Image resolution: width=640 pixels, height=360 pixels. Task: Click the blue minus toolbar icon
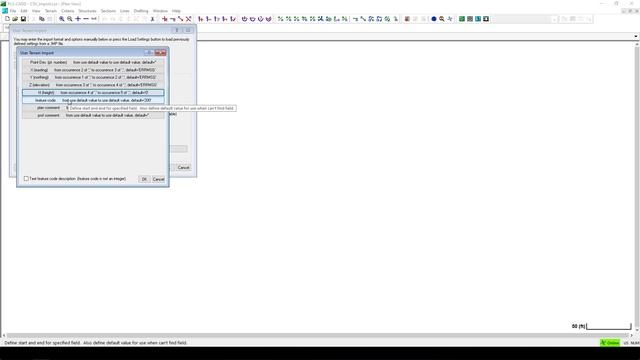click(86, 19)
